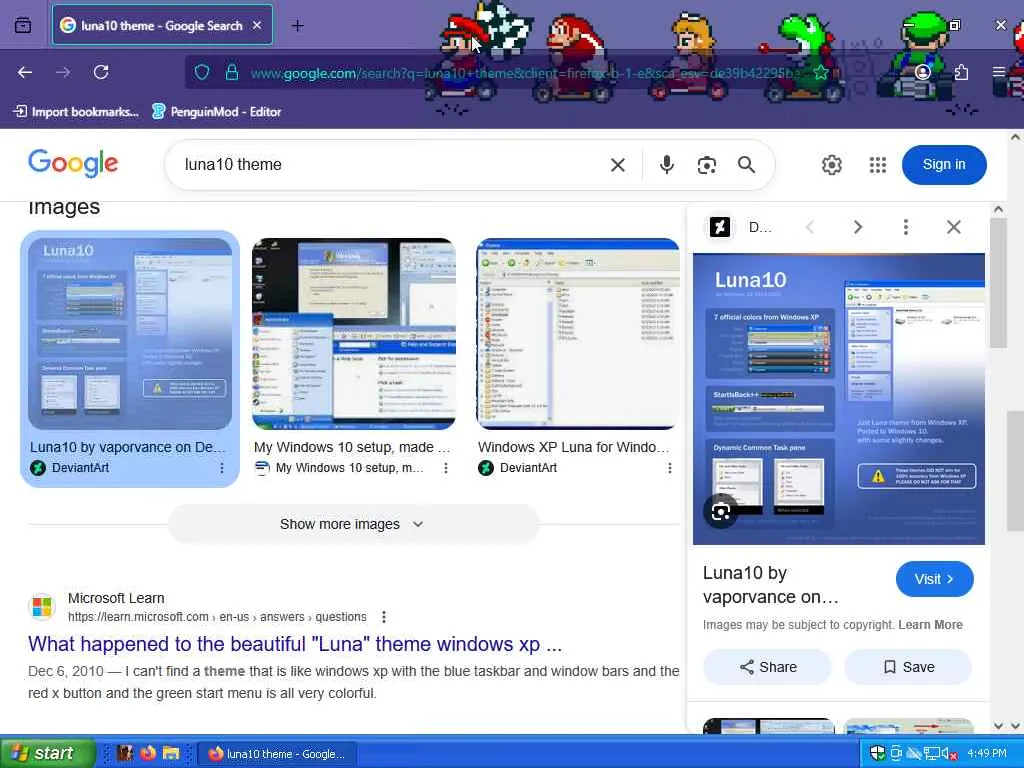Open options for Luna10 by vaporvance result
Image resolution: width=1024 pixels, height=768 pixels.
pos(222,468)
